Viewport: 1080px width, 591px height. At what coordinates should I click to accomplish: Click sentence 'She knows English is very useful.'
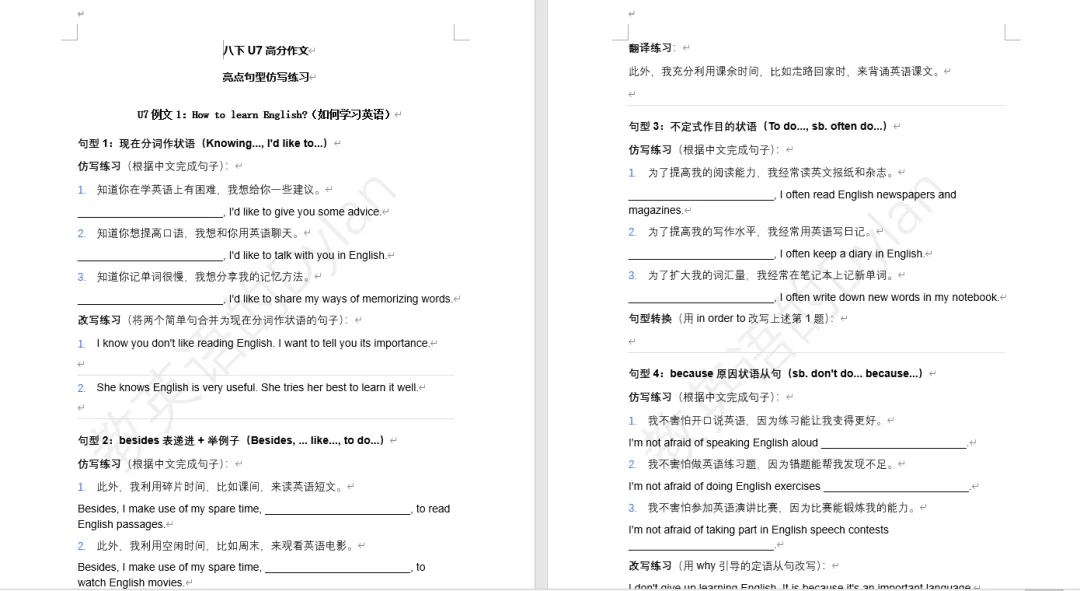click(177, 387)
